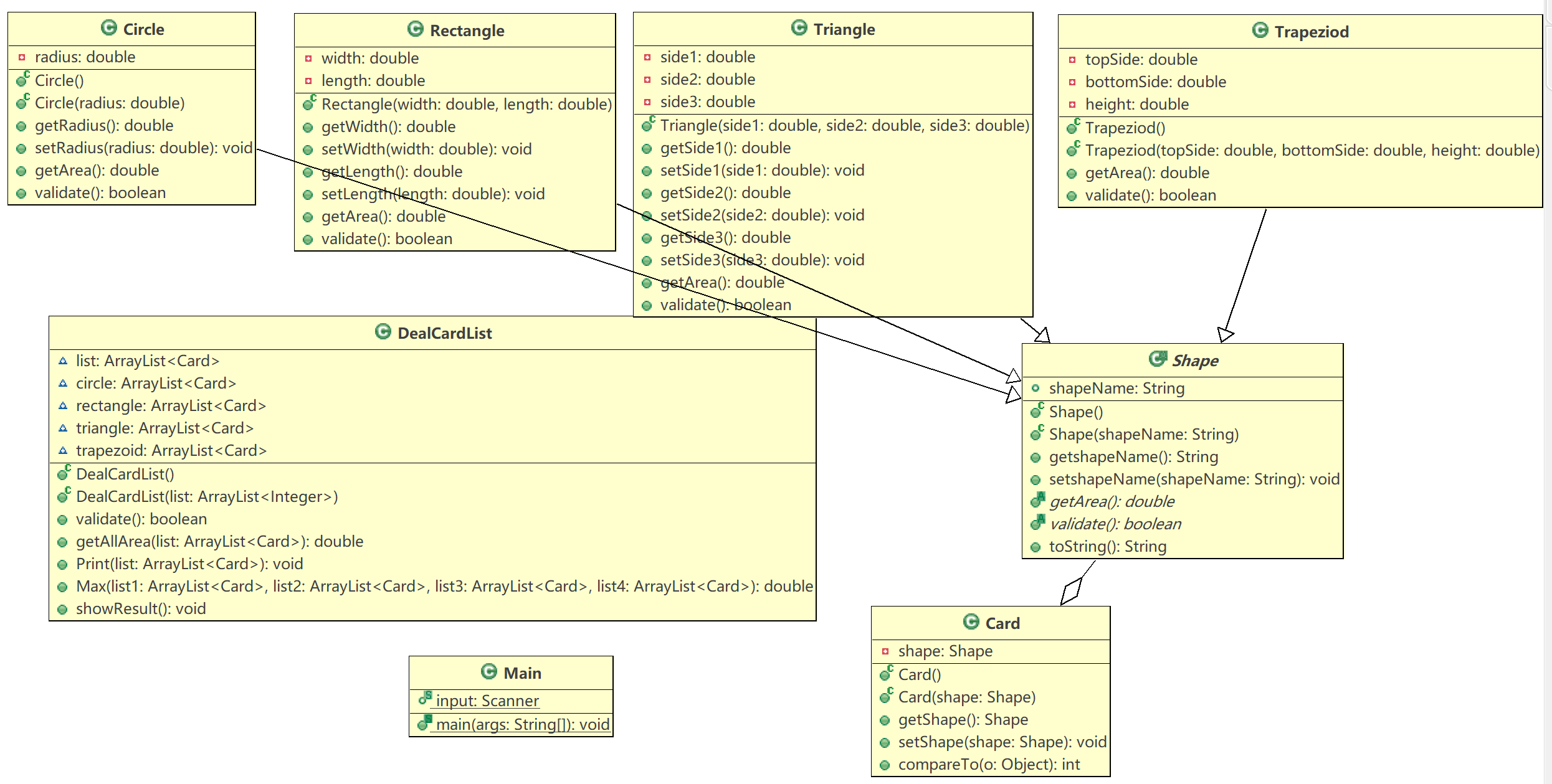Click the aggregation diamond above Card
1552x784 pixels.
pos(1072,591)
